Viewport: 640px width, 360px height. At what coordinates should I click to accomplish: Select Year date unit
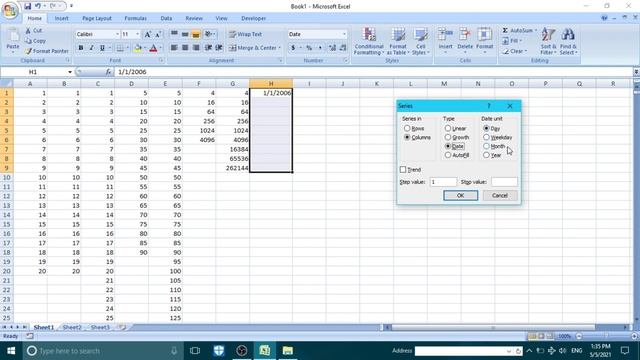(x=486, y=155)
